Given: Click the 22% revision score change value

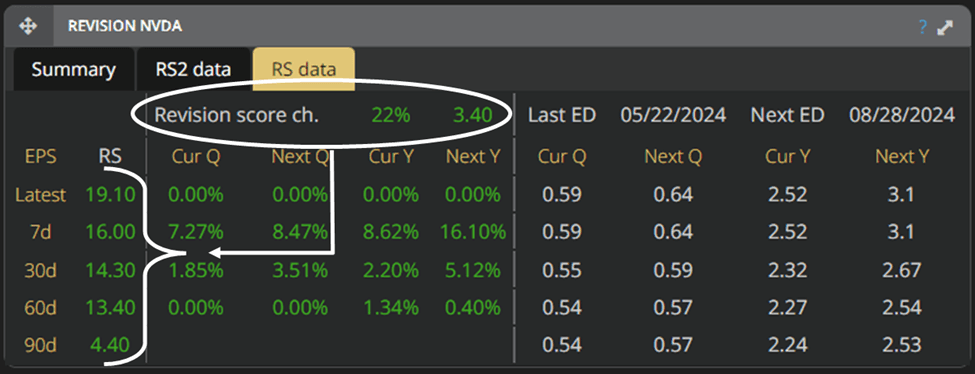Looking at the screenshot, I should [x=390, y=115].
